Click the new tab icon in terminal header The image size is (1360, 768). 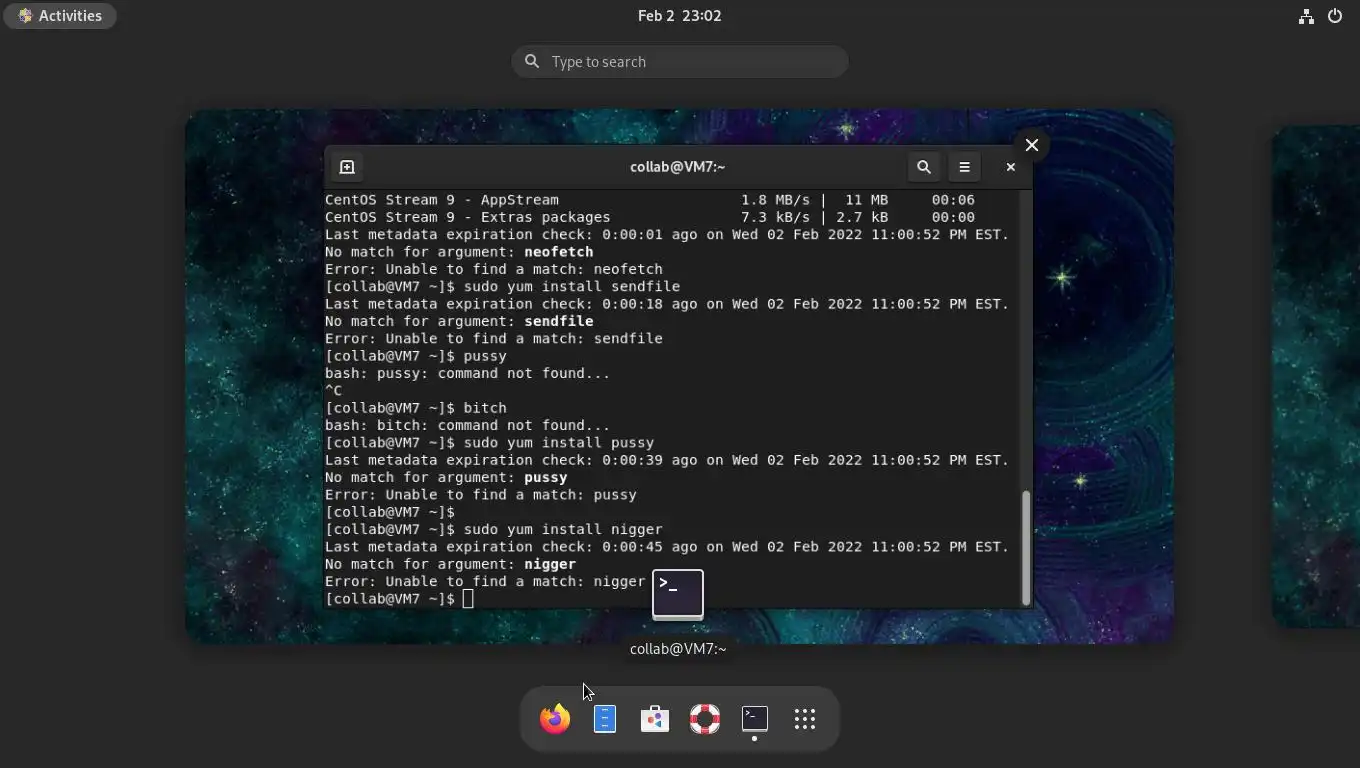347,167
